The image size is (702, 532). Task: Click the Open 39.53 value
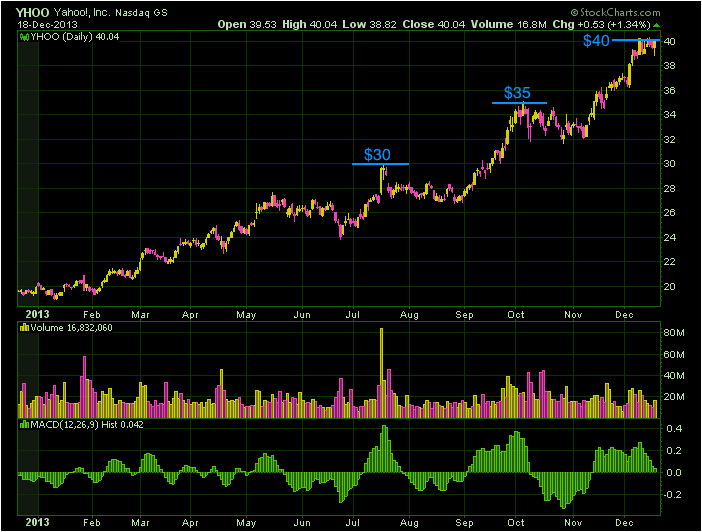[247, 24]
